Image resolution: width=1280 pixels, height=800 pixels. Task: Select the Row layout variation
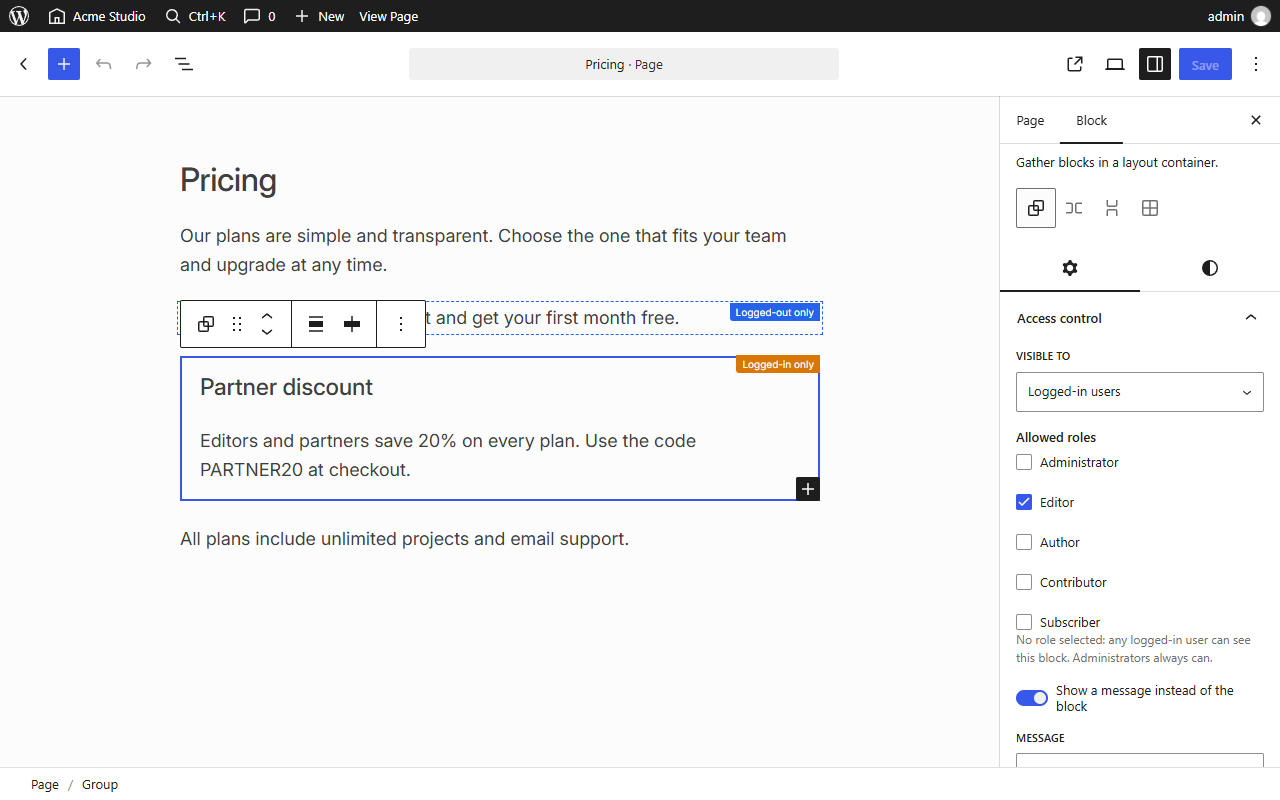pos(1074,208)
